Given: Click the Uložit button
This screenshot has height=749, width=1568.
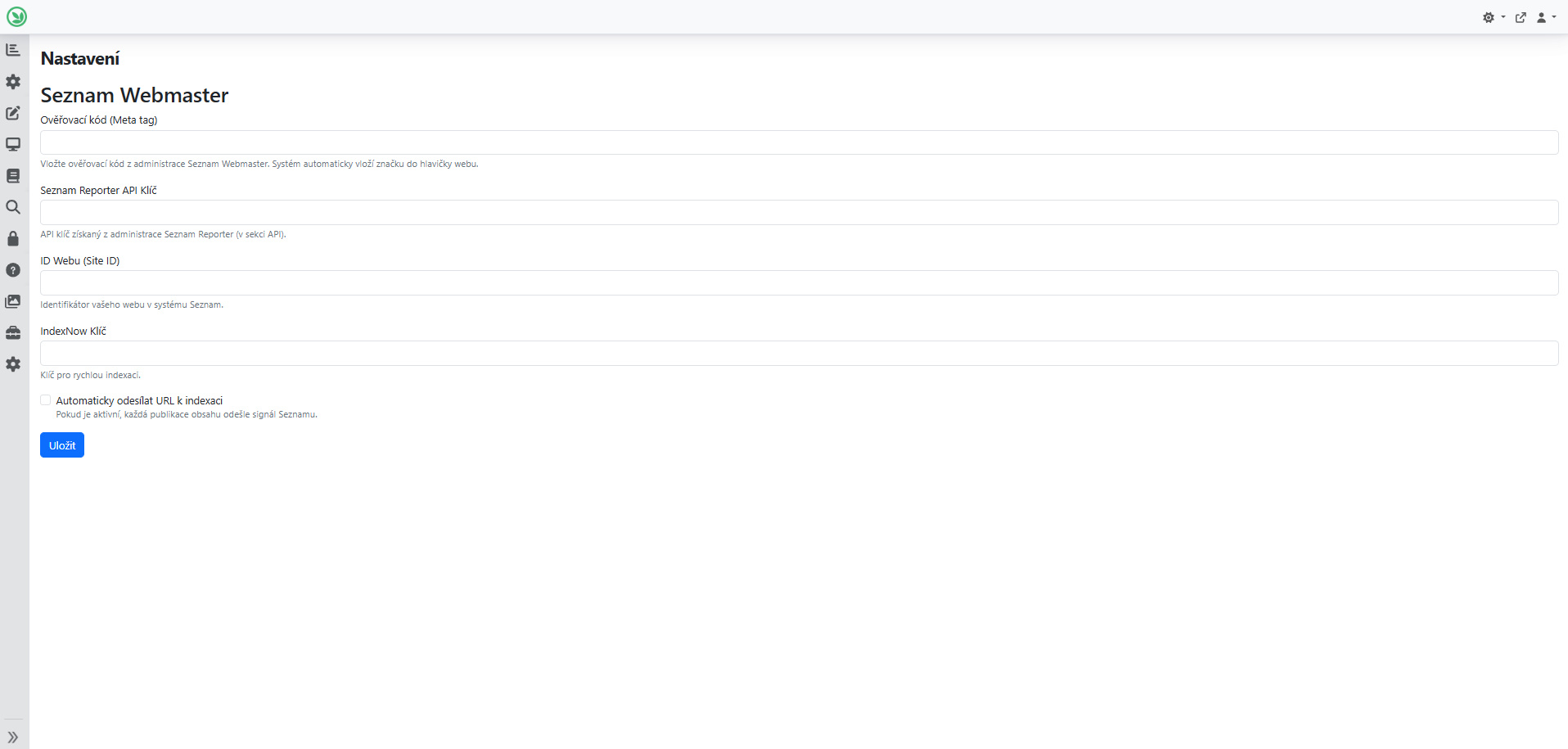Looking at the screenshot, I should point(62,445).
